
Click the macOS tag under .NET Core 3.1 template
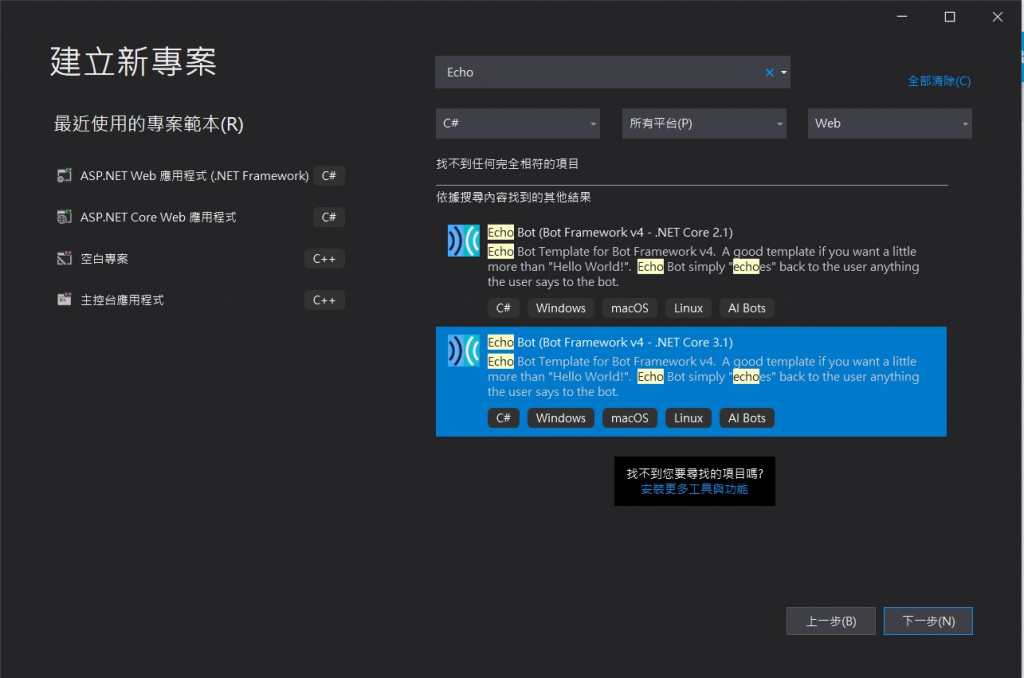coord(630,418)
